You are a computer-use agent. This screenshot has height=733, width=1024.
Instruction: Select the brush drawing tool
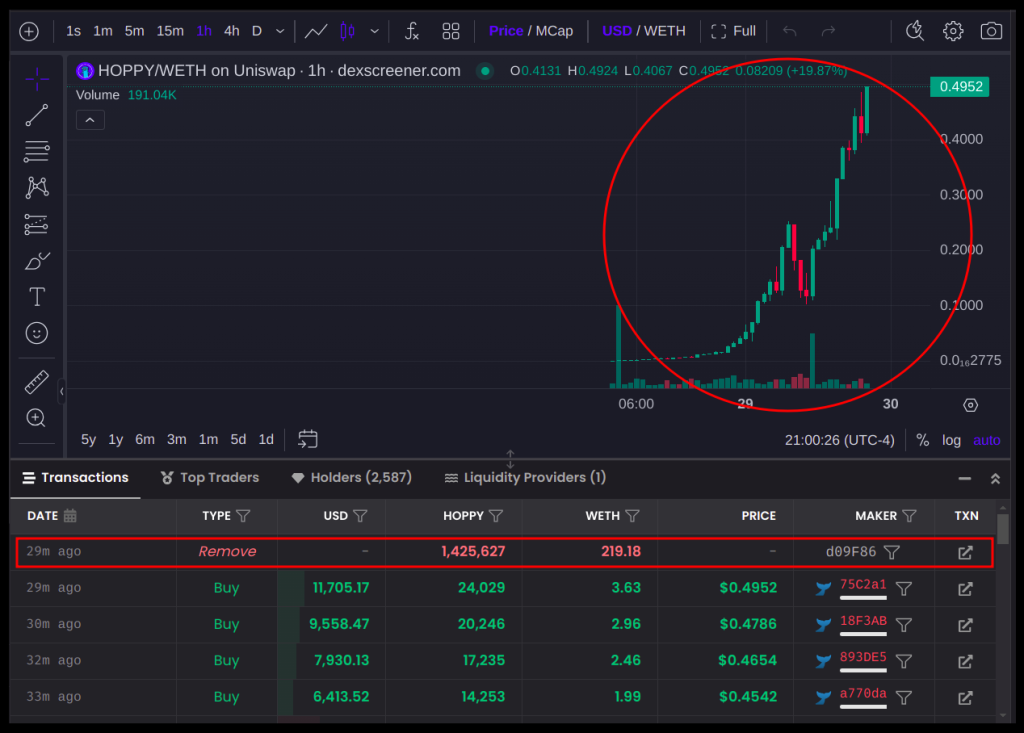click(x=36, y=260)
